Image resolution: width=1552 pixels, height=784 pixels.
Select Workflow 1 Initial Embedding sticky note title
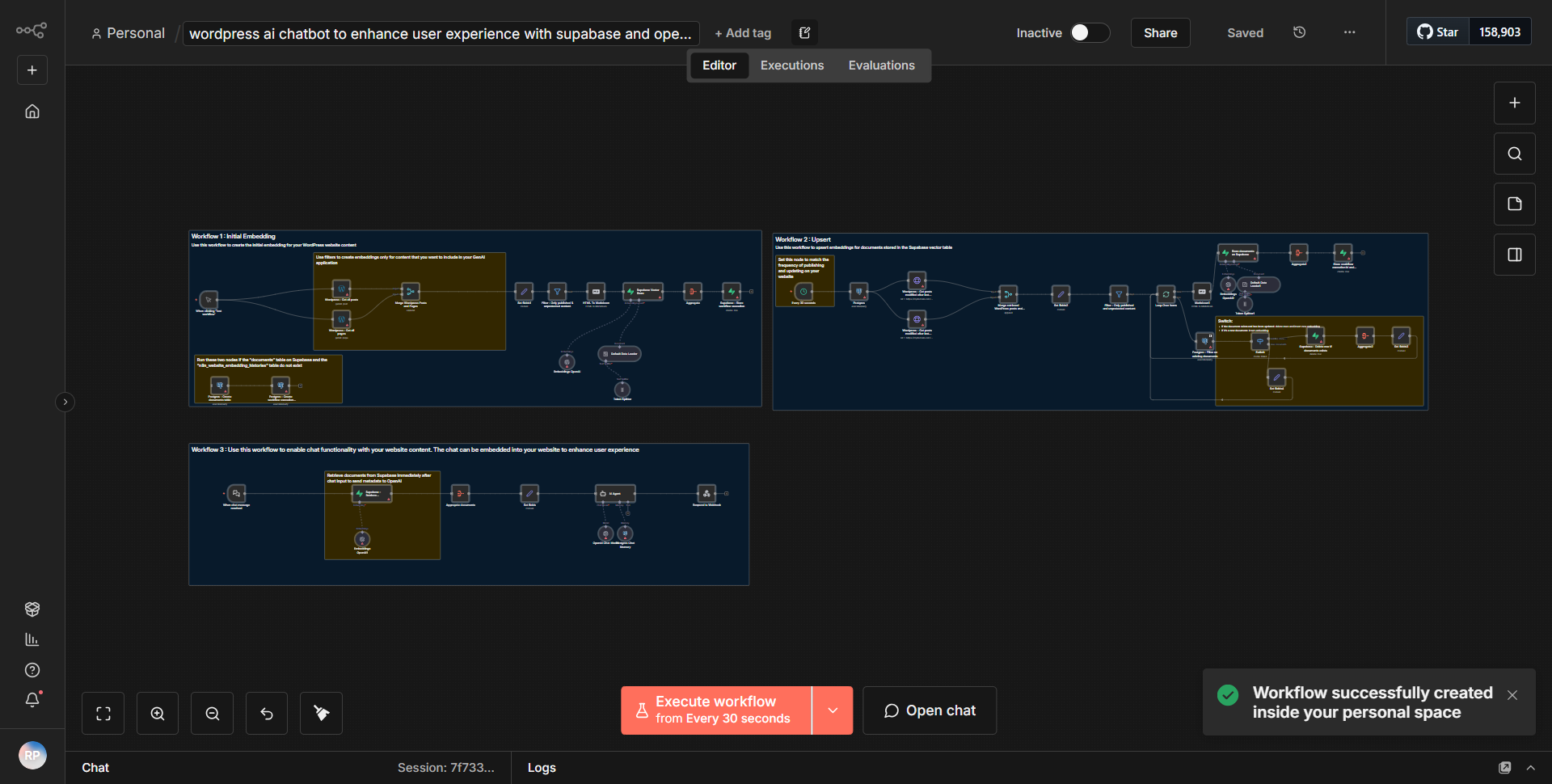coord(234,237)
